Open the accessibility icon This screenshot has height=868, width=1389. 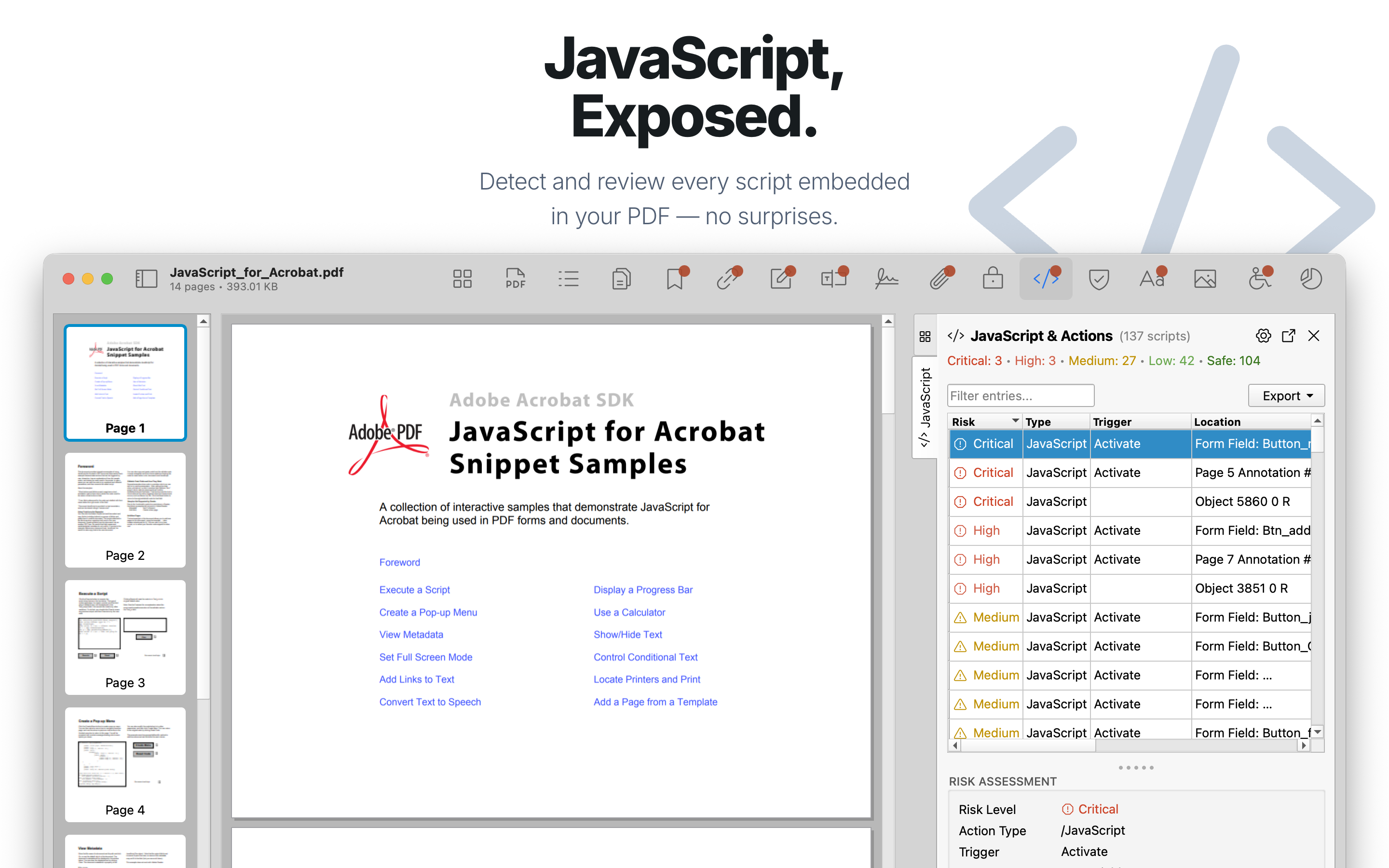click(1259, 279)
